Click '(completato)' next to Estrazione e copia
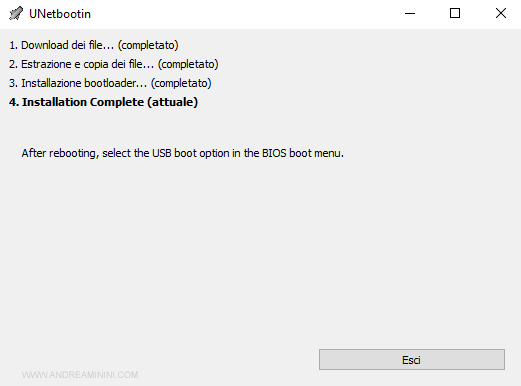The height and width of the screenshot is (386, 521). click(188, 64)
